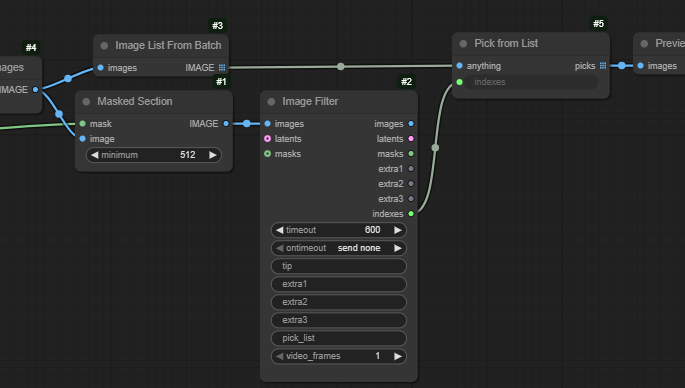
Task: Click the link midpoint between Masked Section and Image Filter
Action: click(x=247, y=124)
